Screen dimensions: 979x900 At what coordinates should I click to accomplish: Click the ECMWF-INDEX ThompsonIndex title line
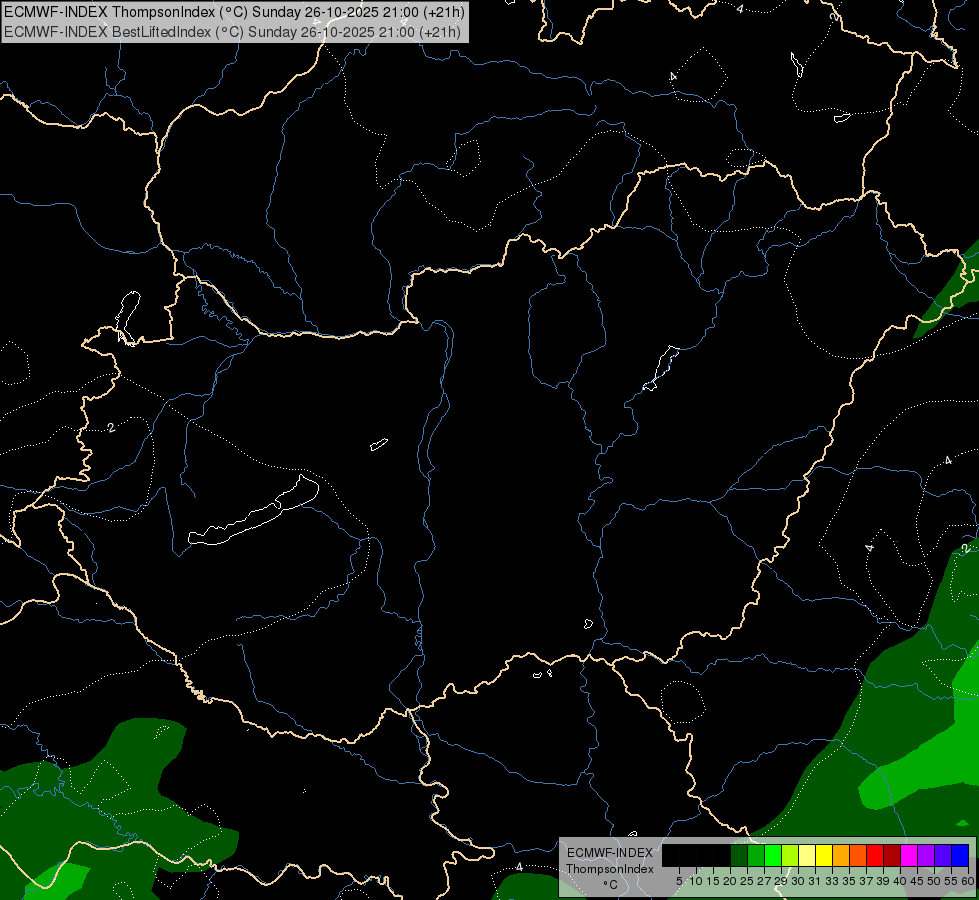tap(234, 12)
